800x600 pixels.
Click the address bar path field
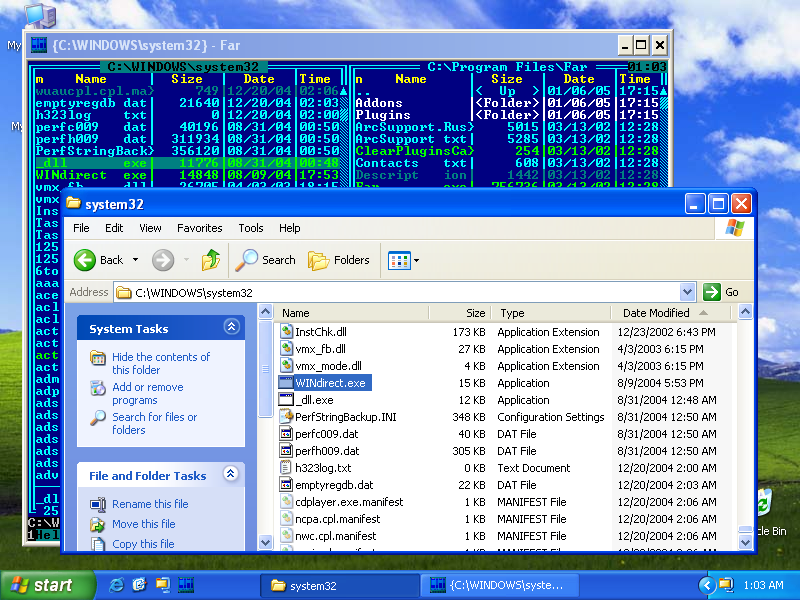tap(397, 292)
